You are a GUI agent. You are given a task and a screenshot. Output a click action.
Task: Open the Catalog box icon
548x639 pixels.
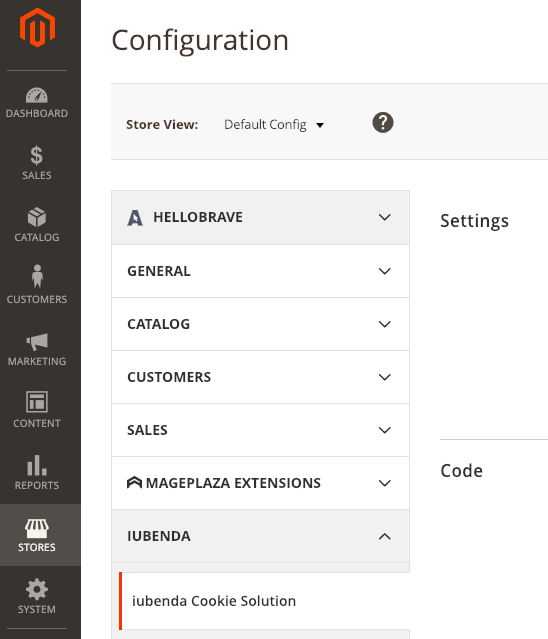point(37,217)
